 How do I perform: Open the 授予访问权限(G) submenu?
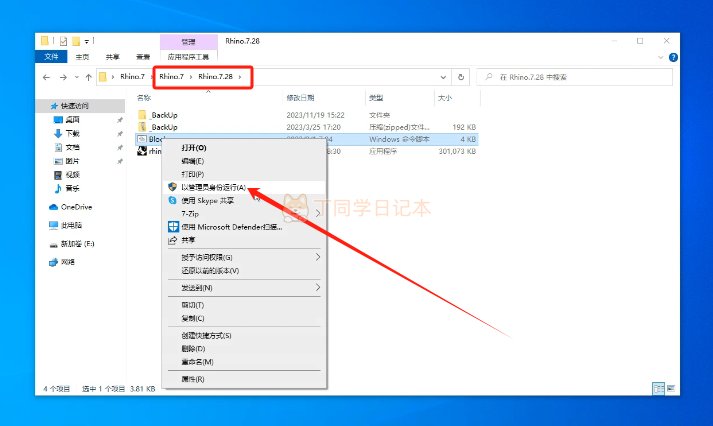(x=245, y=257)
